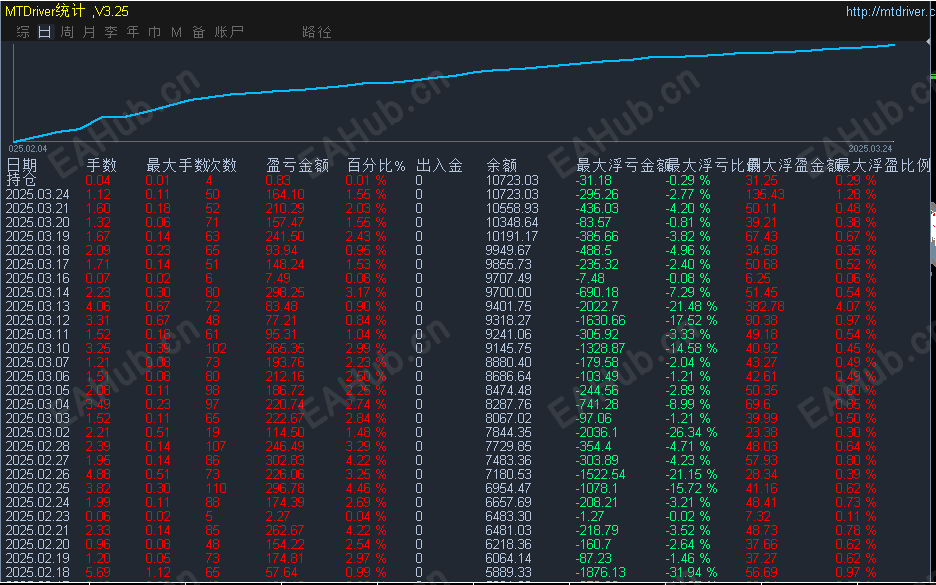Switch to the 账户 account tab

[x=229, y=32]
